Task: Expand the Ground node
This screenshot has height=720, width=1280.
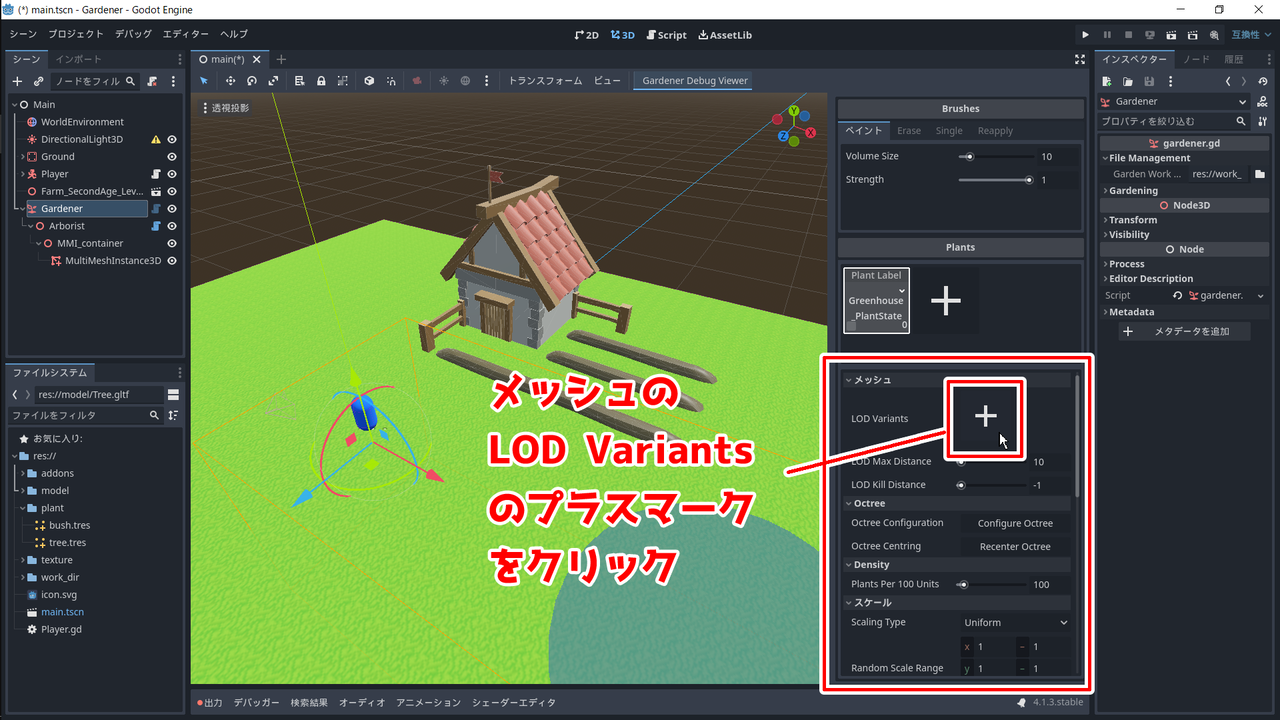Action: tap(22, 157)
